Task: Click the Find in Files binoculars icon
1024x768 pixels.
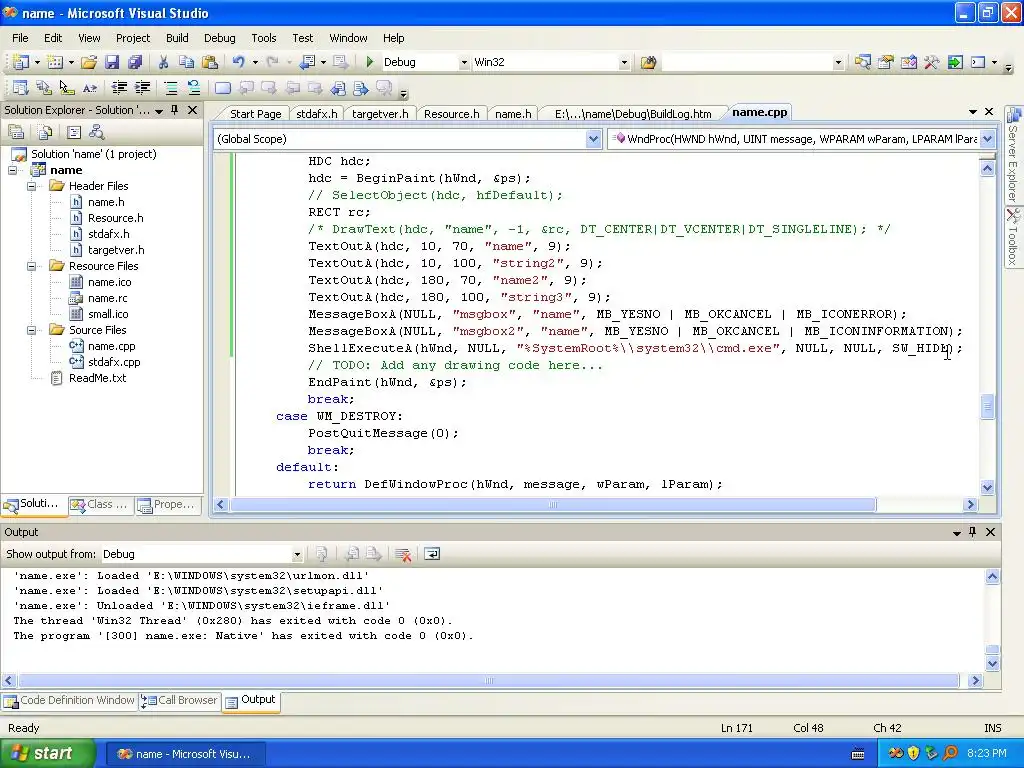Action: (648, 62)
